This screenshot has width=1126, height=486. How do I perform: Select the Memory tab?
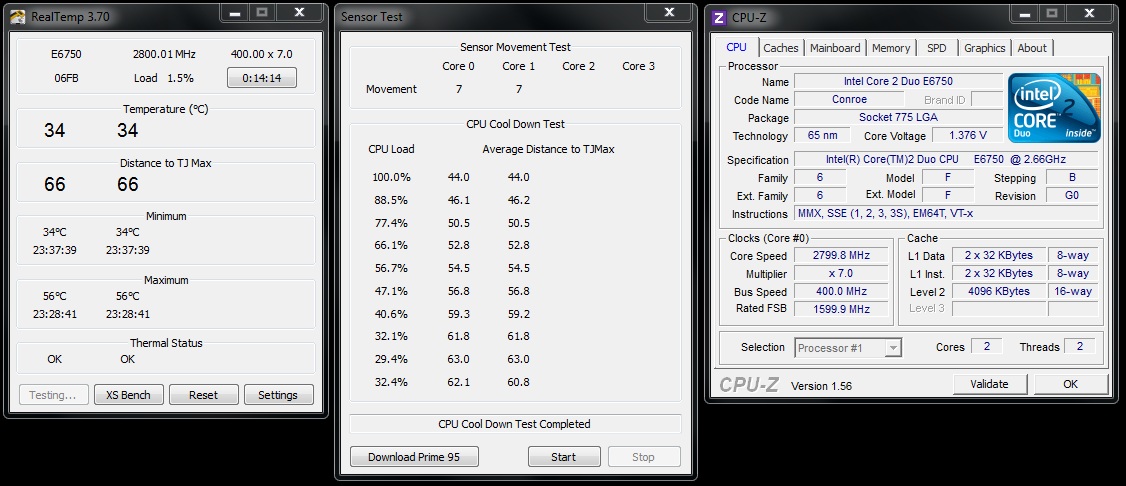(891, 48)
